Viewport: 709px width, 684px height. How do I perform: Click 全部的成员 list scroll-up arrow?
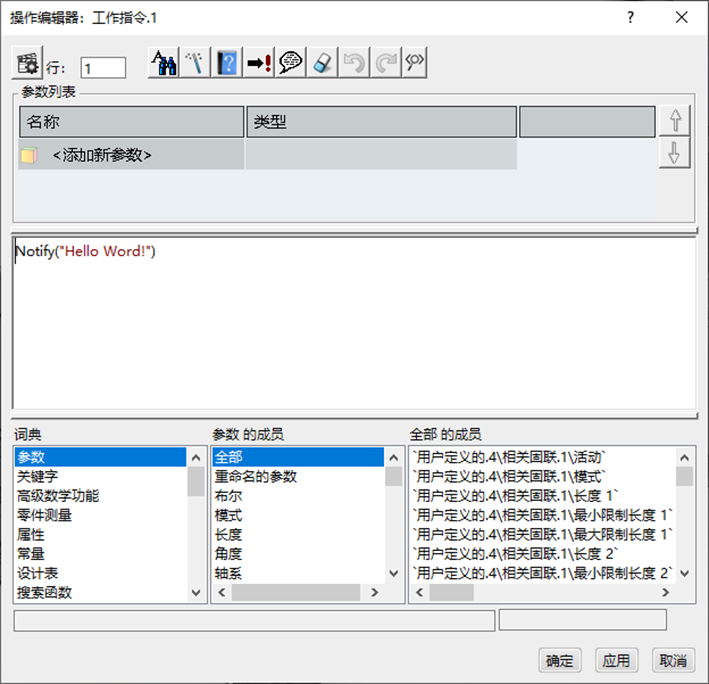(x=685, y=458)
